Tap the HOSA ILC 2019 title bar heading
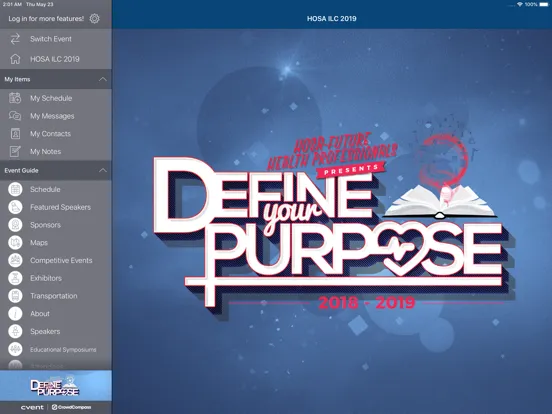552x414 pixels. click(332, 19)
